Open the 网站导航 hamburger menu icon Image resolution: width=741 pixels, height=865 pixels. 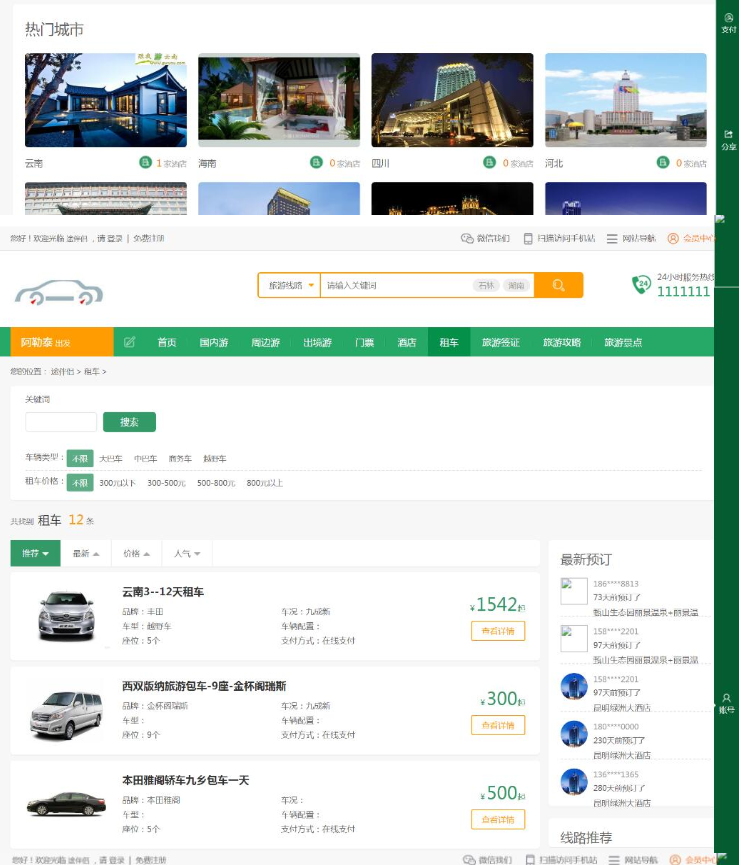[612, 238]
